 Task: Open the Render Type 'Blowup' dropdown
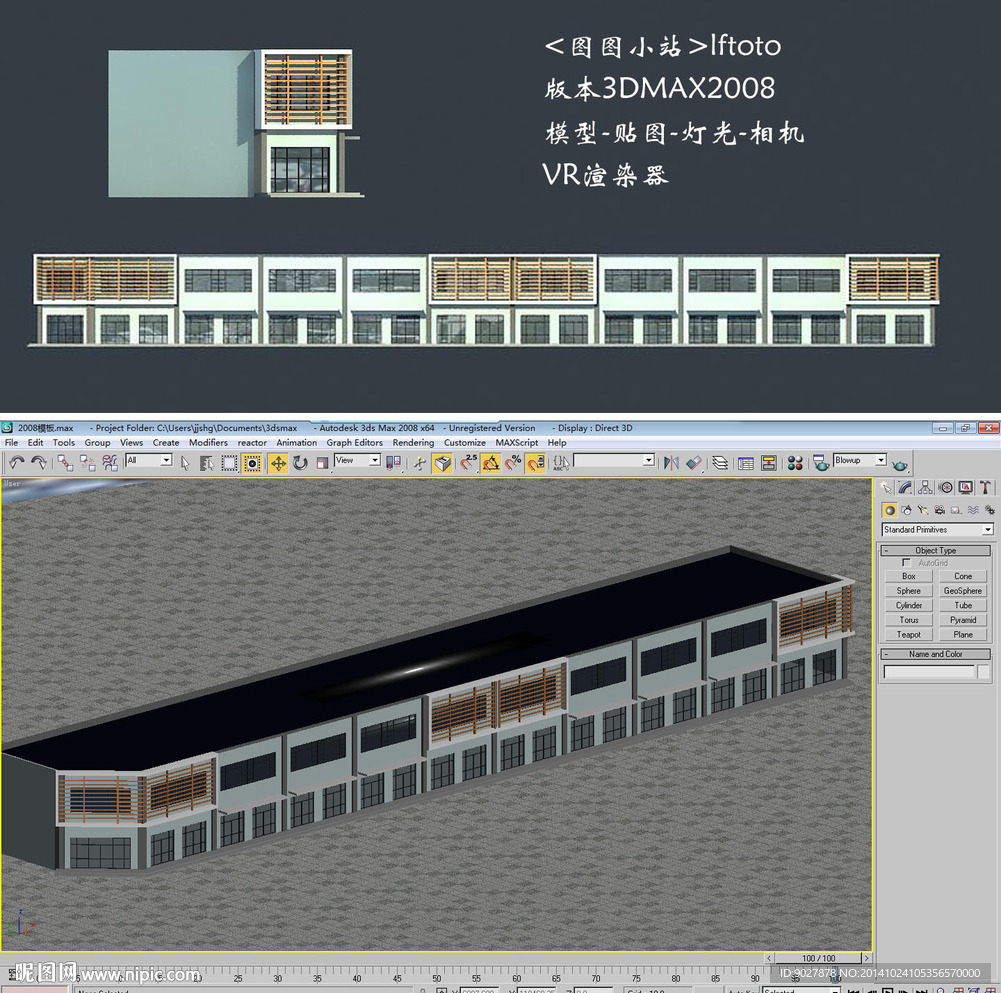coord(860,460)
